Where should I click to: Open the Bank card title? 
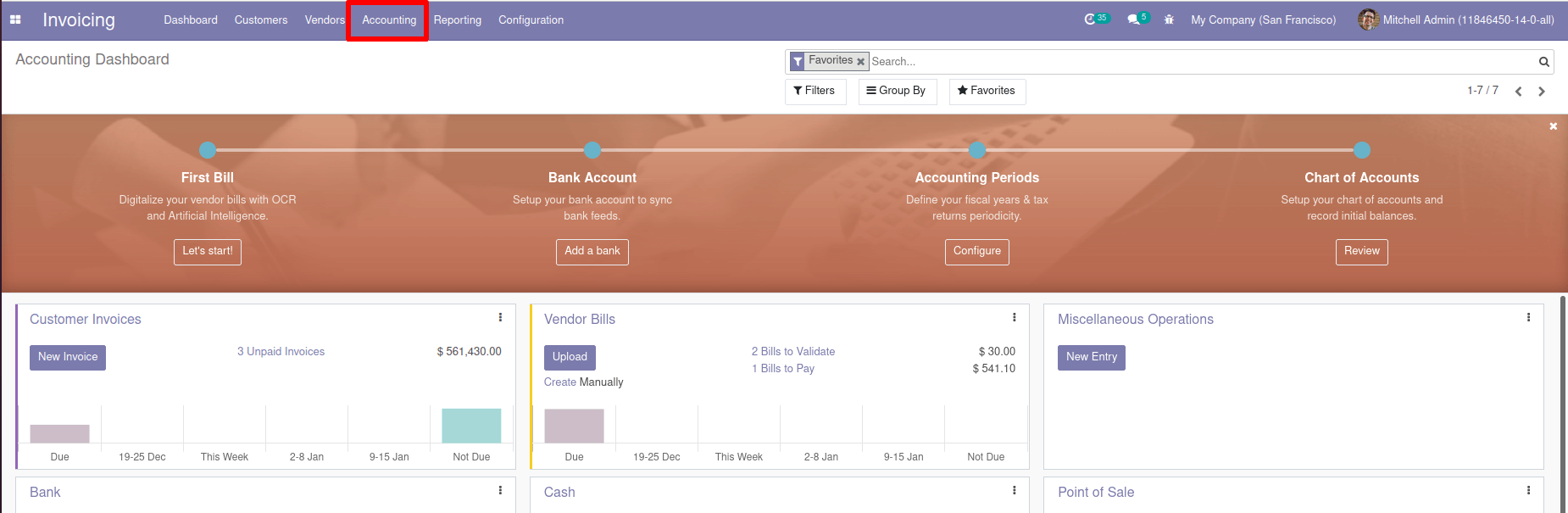coord(45,493)
